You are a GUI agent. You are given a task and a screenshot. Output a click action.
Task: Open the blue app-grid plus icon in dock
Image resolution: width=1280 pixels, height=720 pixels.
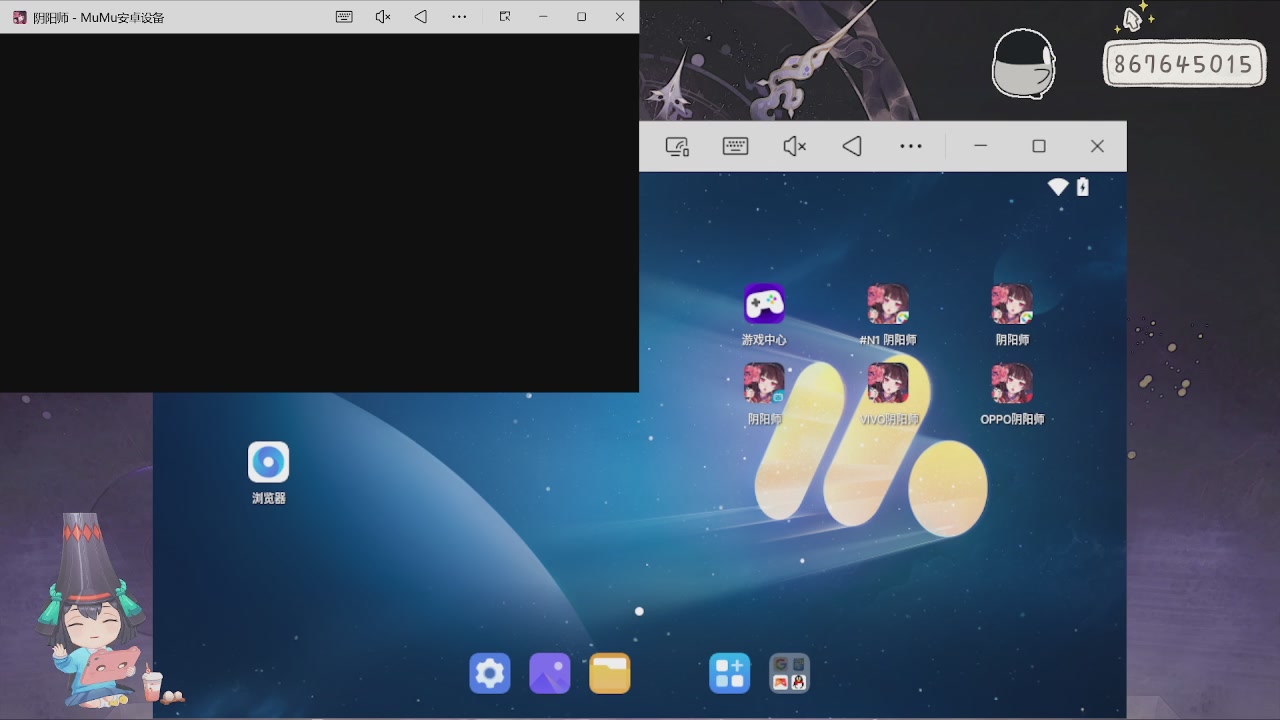point(730,674)
